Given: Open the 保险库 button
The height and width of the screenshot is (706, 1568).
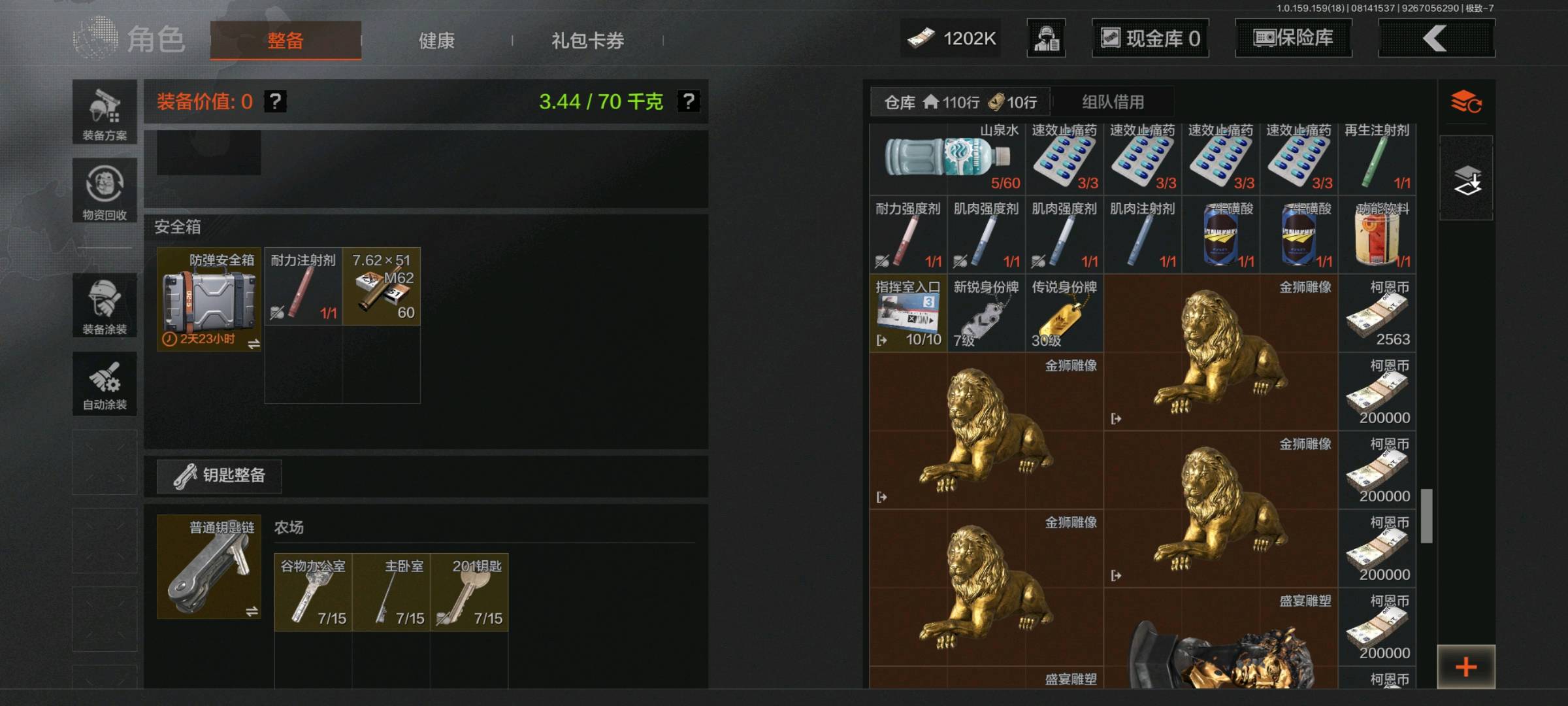Looking at the screenshot, I should tap(1293, 38).
